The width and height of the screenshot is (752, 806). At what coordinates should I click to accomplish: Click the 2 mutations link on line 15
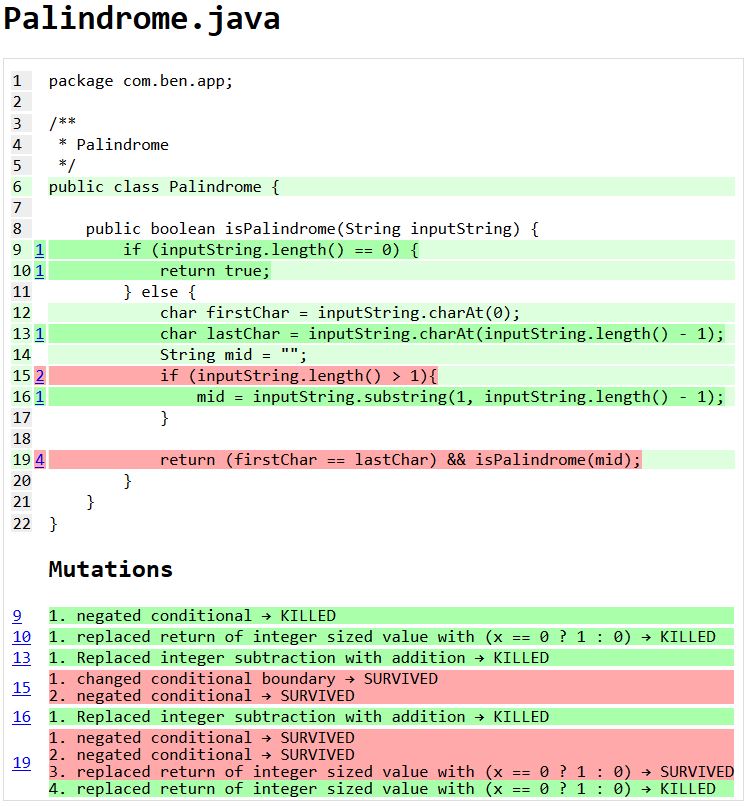click(x=39, y=376)
